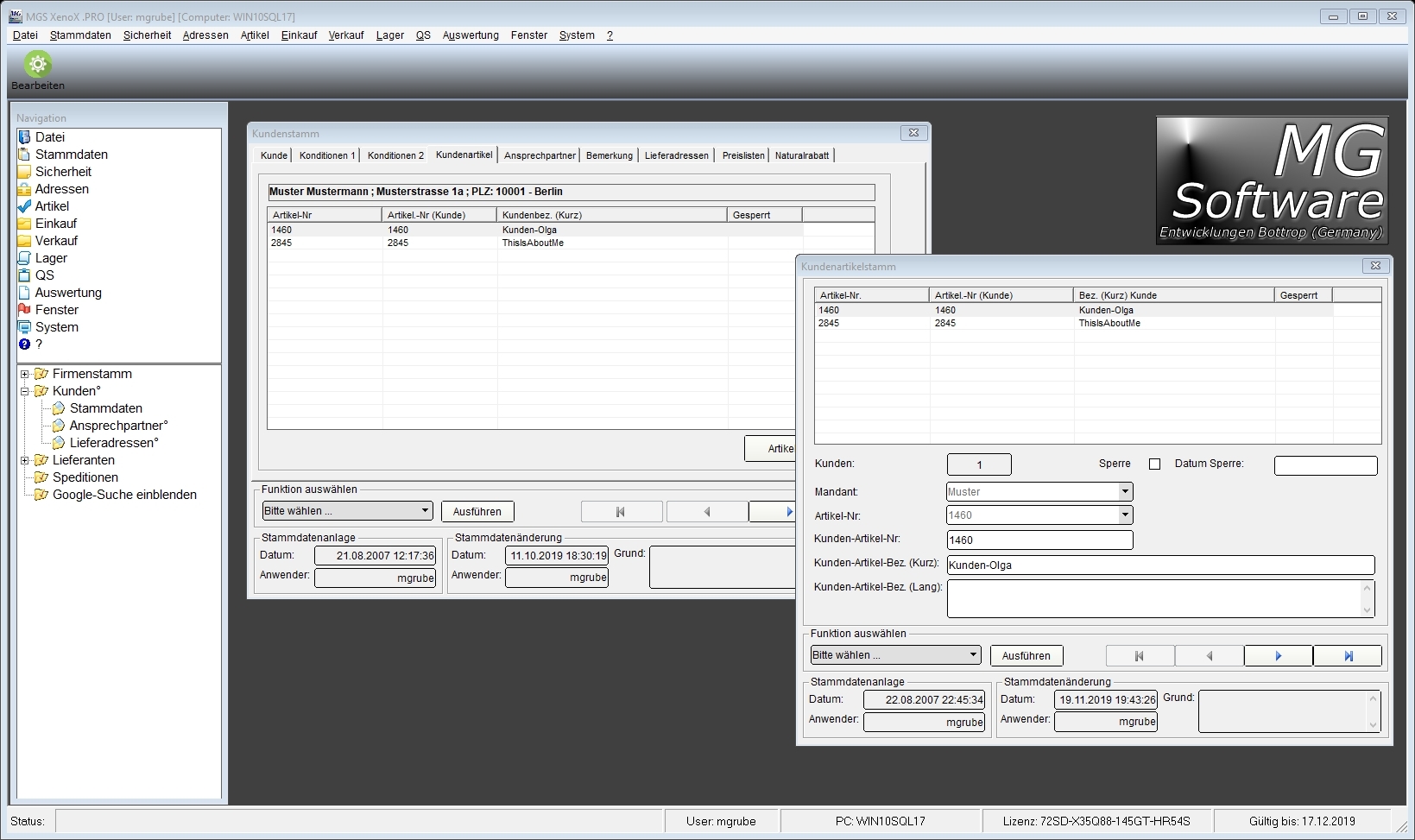Click the Kunden-Artikel-Bez. (Lang) text area
Viewport: 1415px width, 840px height.
click(1160, 598)
